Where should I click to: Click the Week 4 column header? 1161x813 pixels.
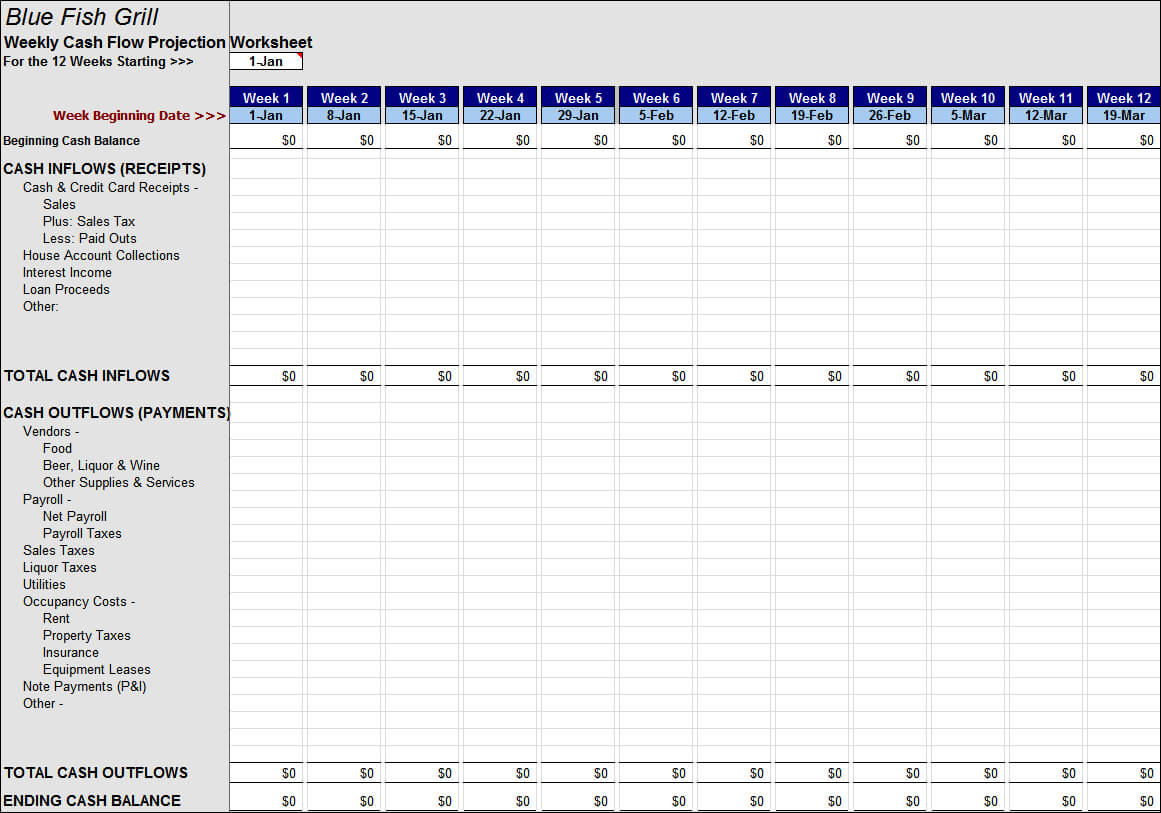point(500,98)
